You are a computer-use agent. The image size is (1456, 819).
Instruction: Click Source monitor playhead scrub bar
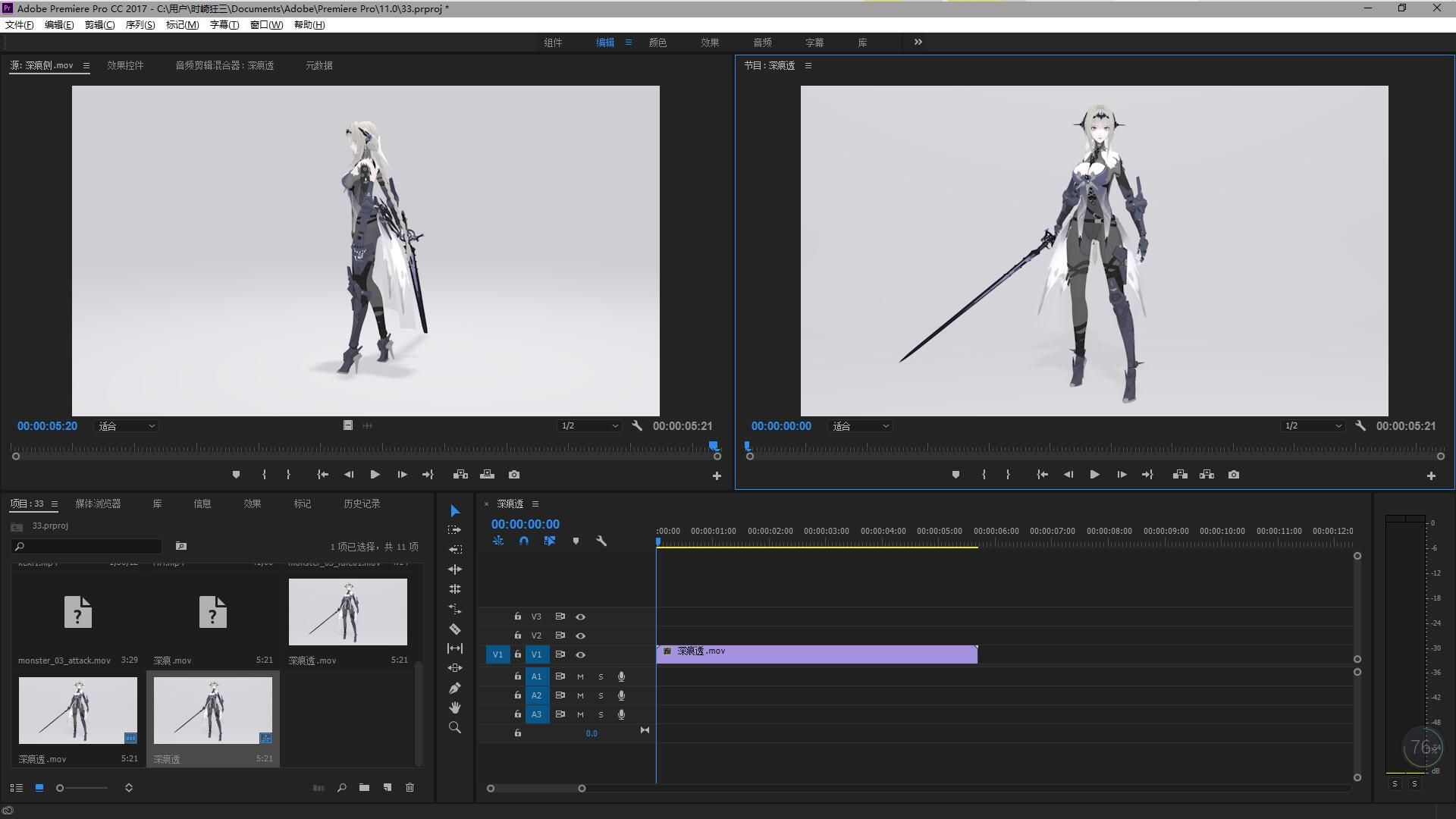coord(366,447)
